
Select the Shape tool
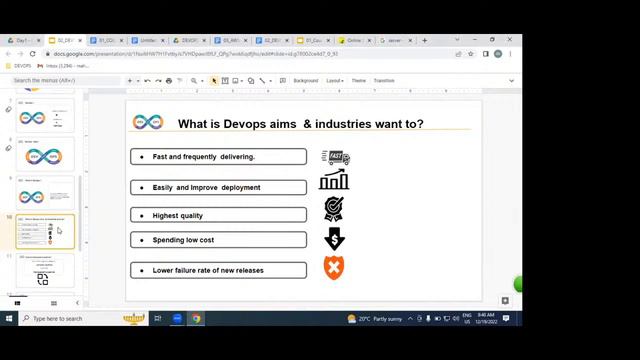[251, 81]
